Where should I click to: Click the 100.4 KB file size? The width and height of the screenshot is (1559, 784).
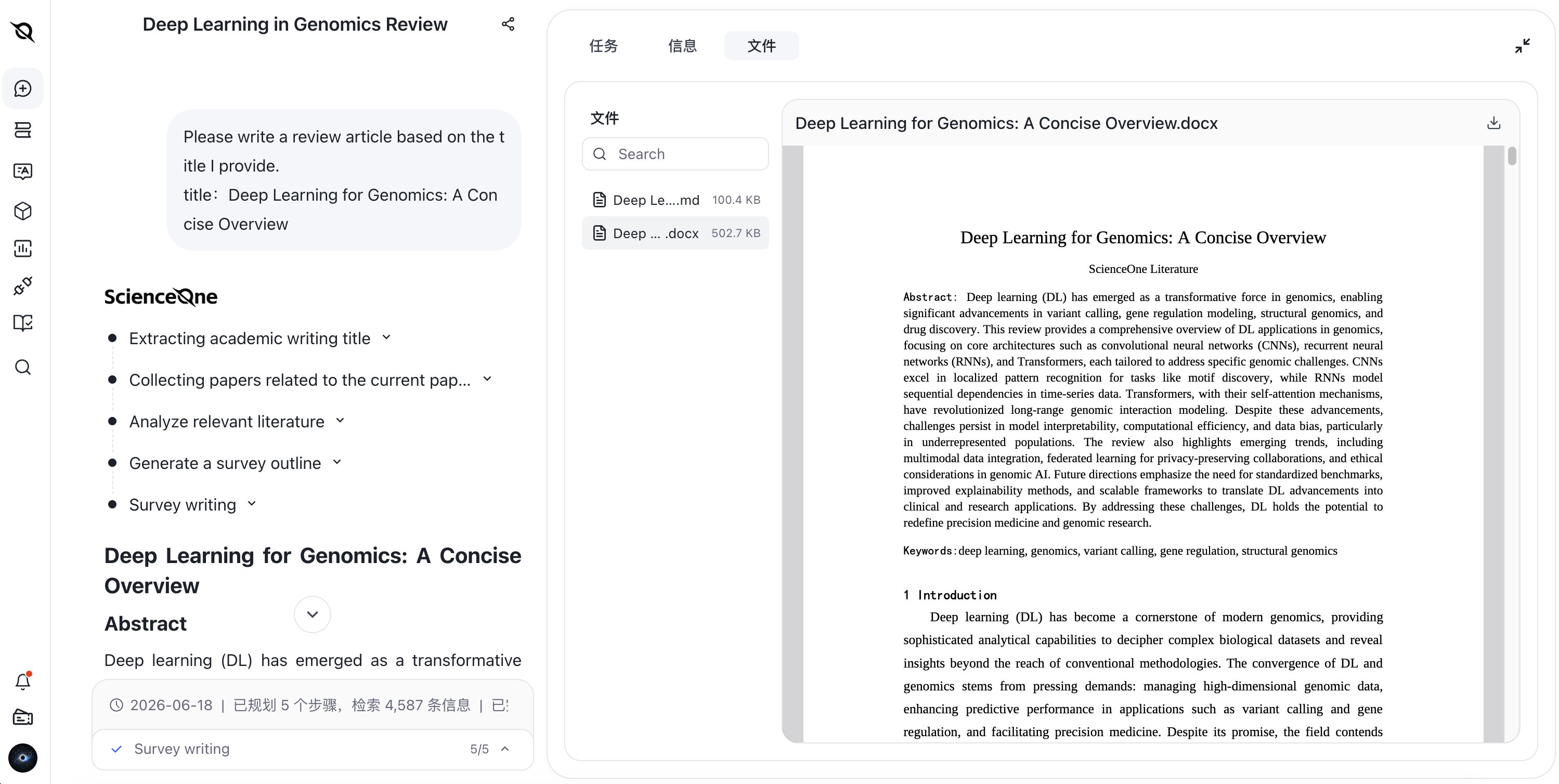click(x=736, y=200)
